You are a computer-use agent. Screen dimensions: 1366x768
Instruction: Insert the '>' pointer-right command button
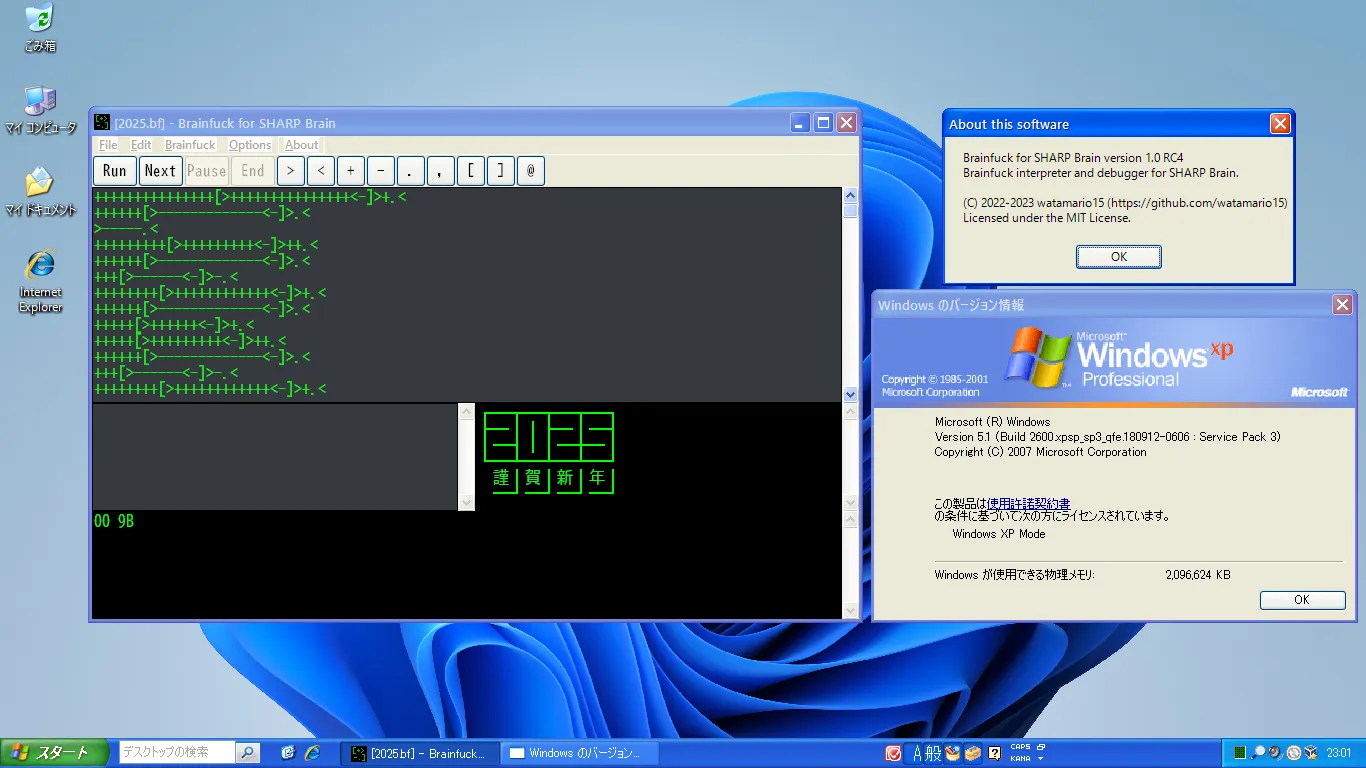click(291, 171)
